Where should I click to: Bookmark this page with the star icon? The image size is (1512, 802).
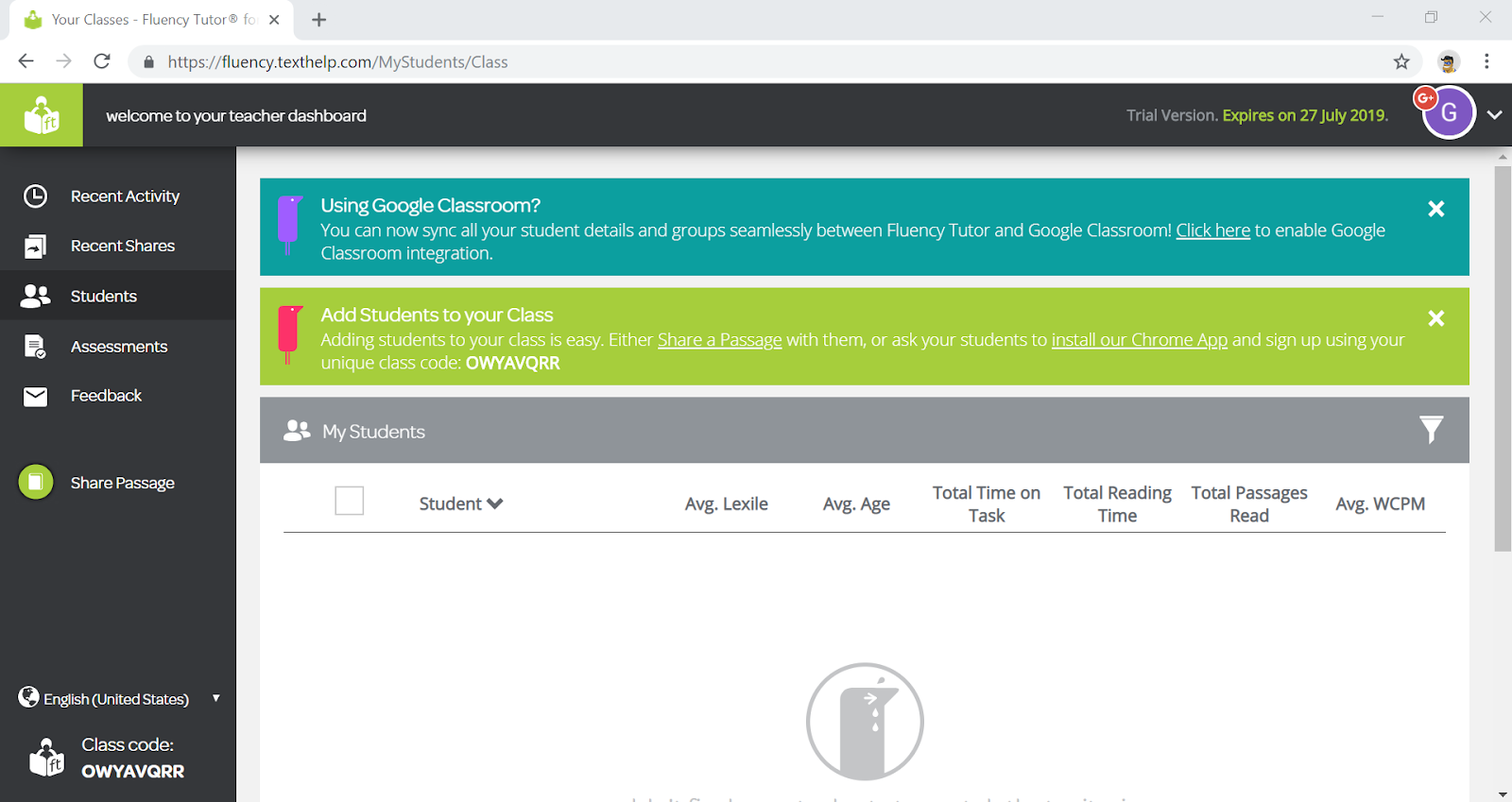[x=1401, y=61]
